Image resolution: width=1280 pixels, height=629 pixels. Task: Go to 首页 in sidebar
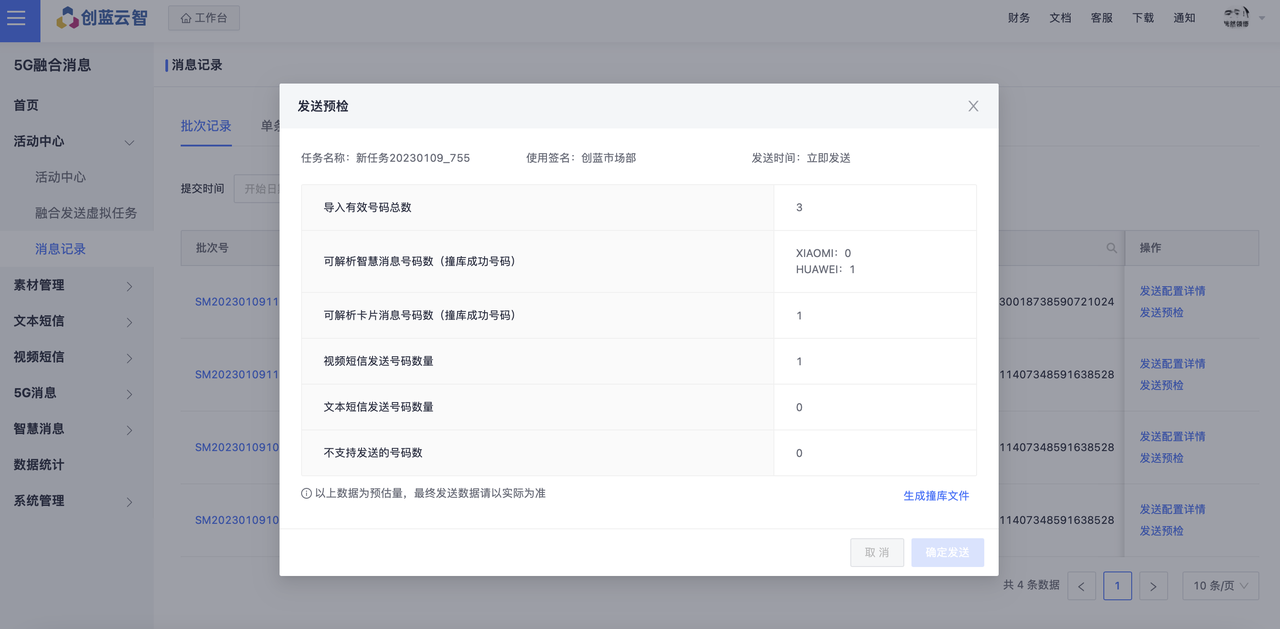pos(26,105)
